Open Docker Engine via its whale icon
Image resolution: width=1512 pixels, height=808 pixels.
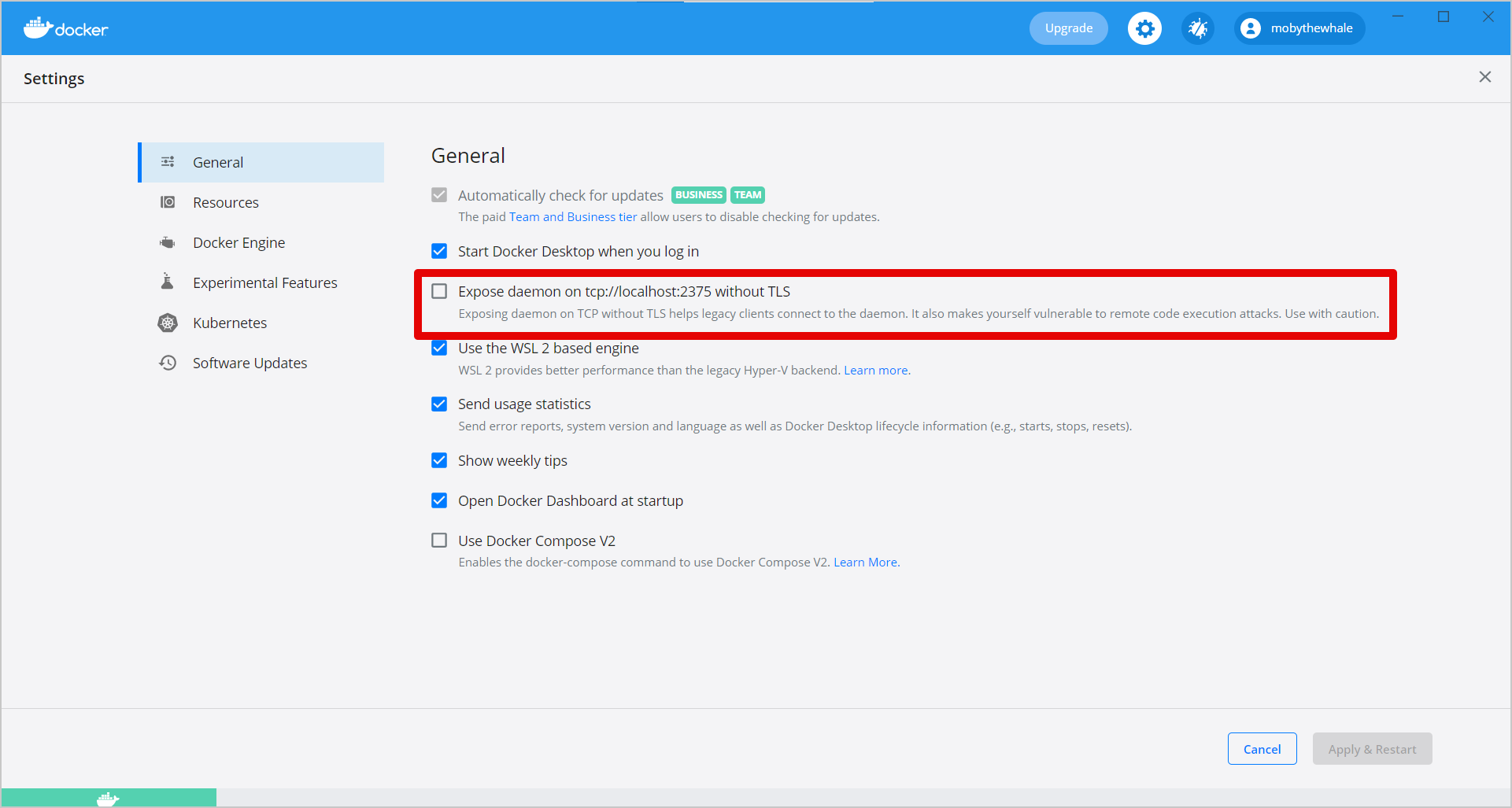(x=168, y=242)
